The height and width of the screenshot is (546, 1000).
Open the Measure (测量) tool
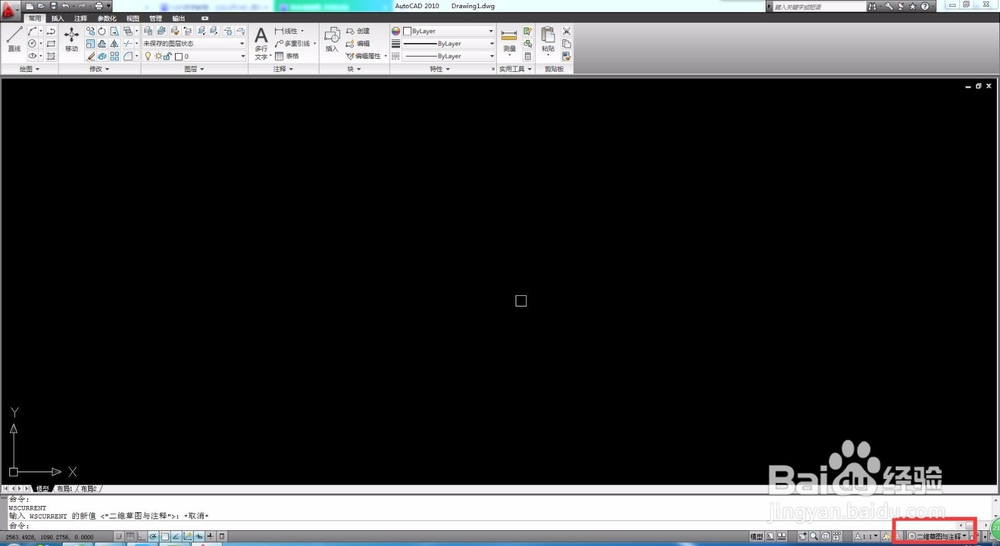pos(509,42)
